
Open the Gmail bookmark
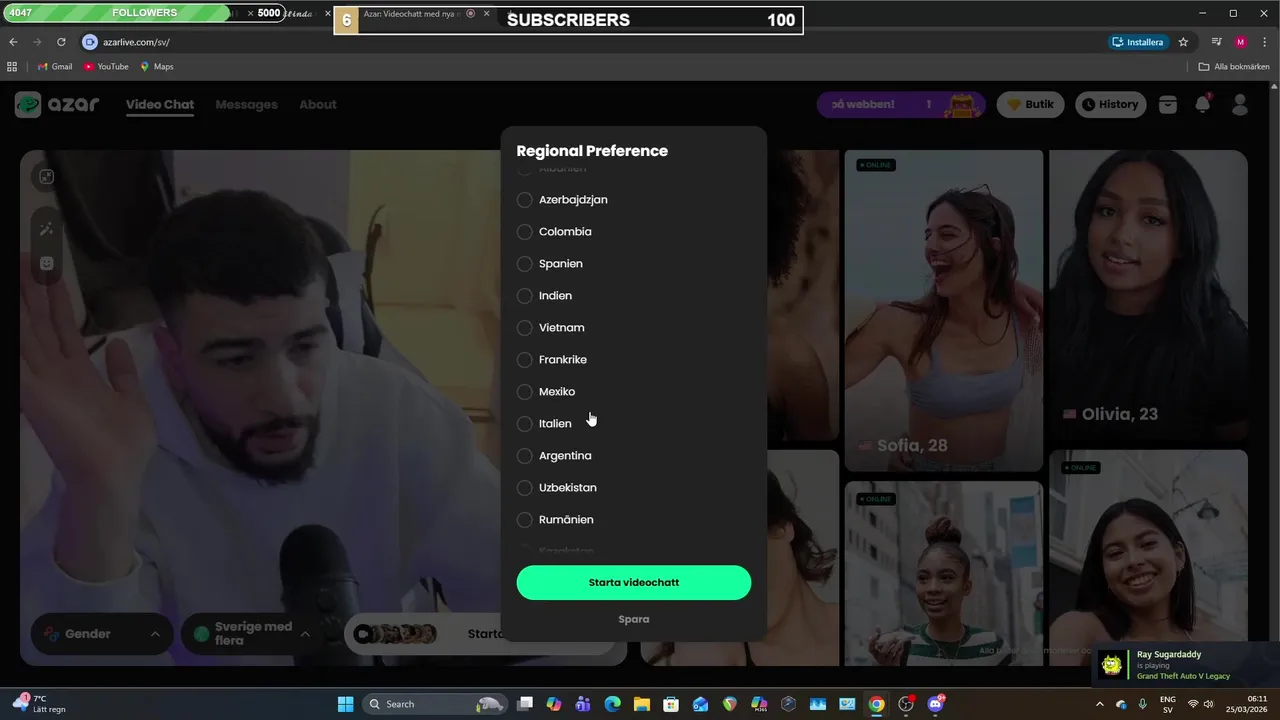point(55,66)
